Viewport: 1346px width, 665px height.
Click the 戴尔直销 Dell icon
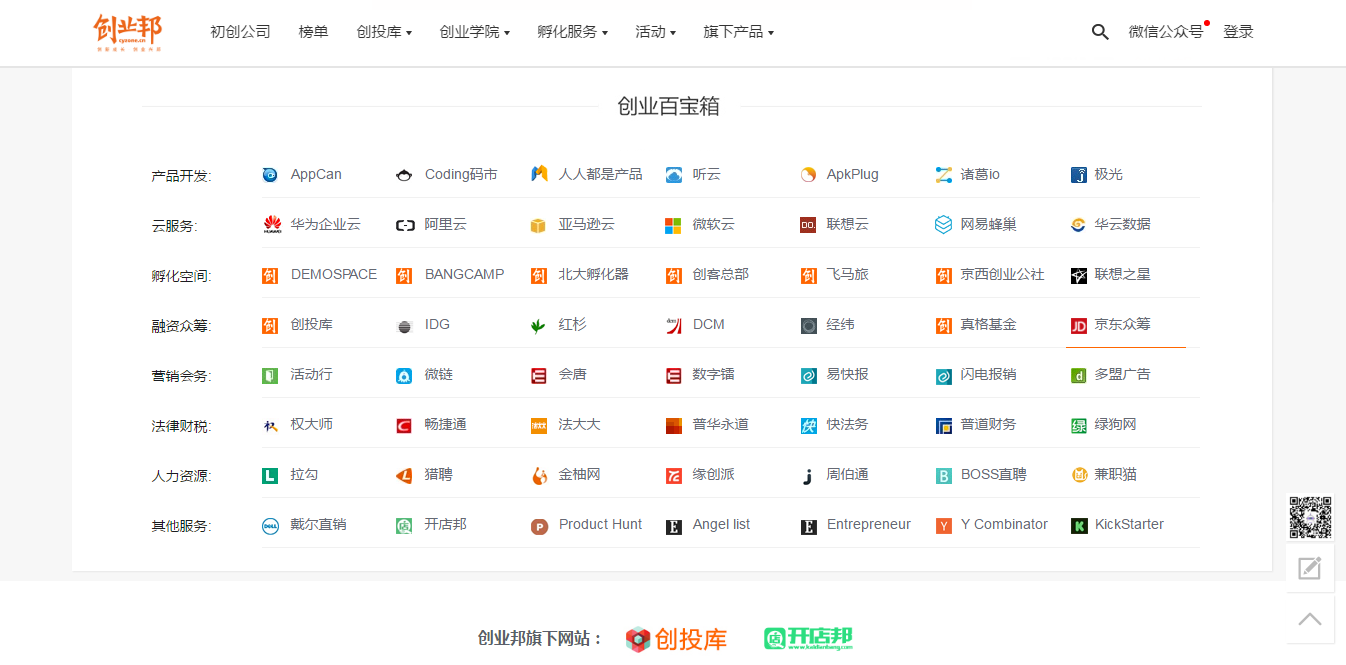(270, 526)
